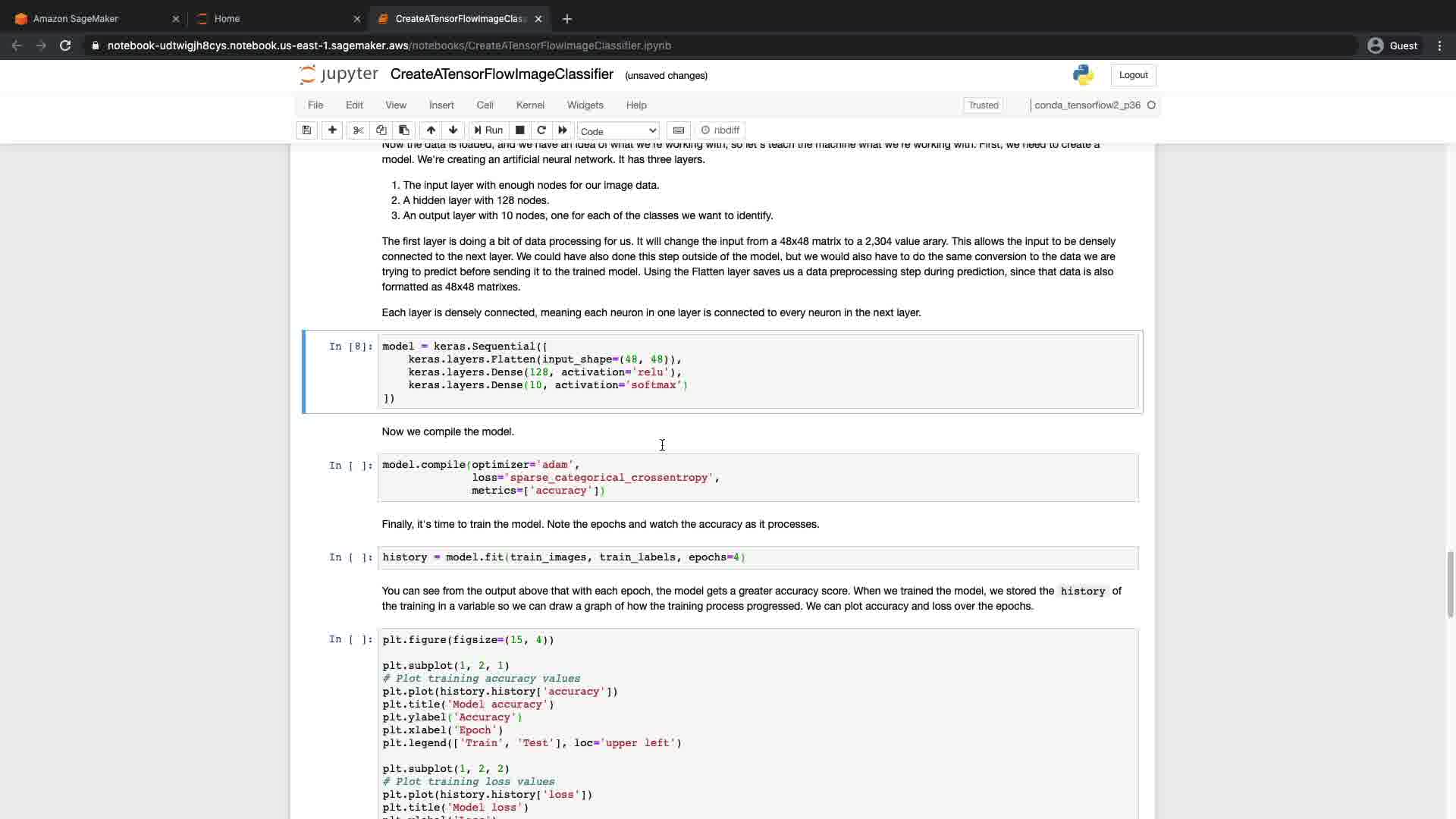Paste cells below icon
This screenshot has width=1456, height=819.
coord(404,130)
